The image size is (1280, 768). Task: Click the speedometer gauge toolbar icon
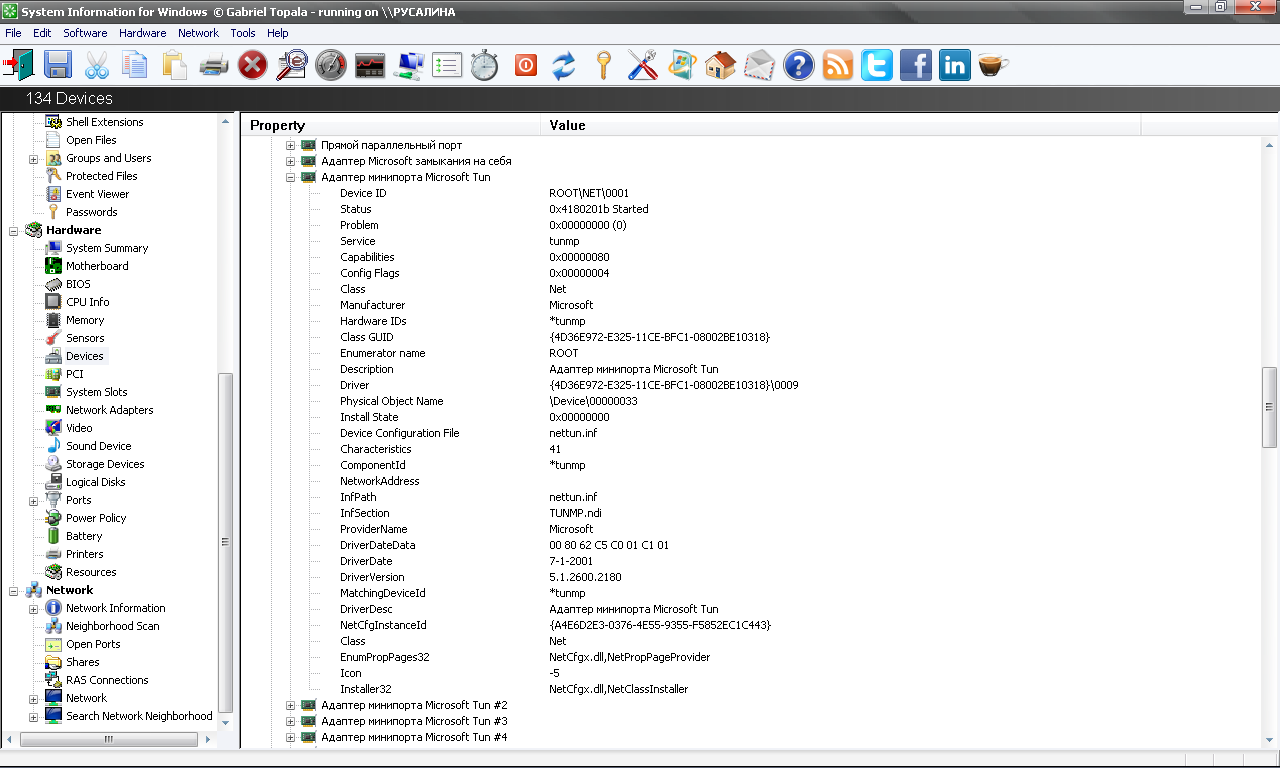(x=331, y=66)
